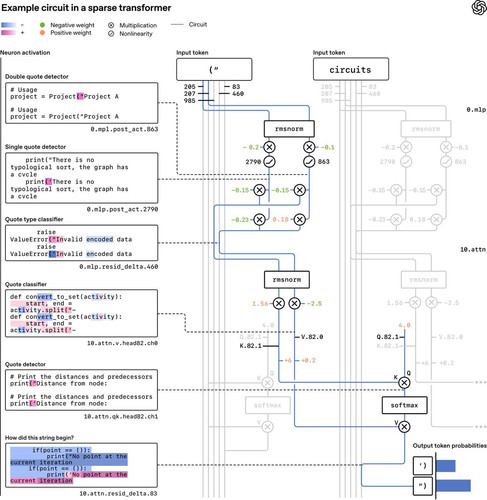Image resolution: width=487 pixels, height=500 pixels.
Task: Click the 'Neuron activation' heading
Action: pos(25,53)
